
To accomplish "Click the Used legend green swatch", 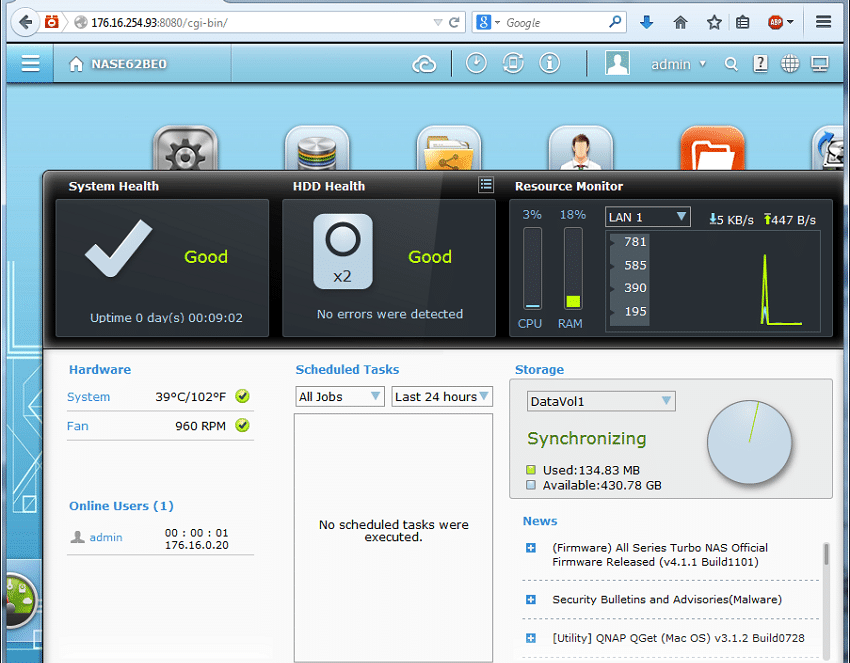I will [x=531, y=470].
